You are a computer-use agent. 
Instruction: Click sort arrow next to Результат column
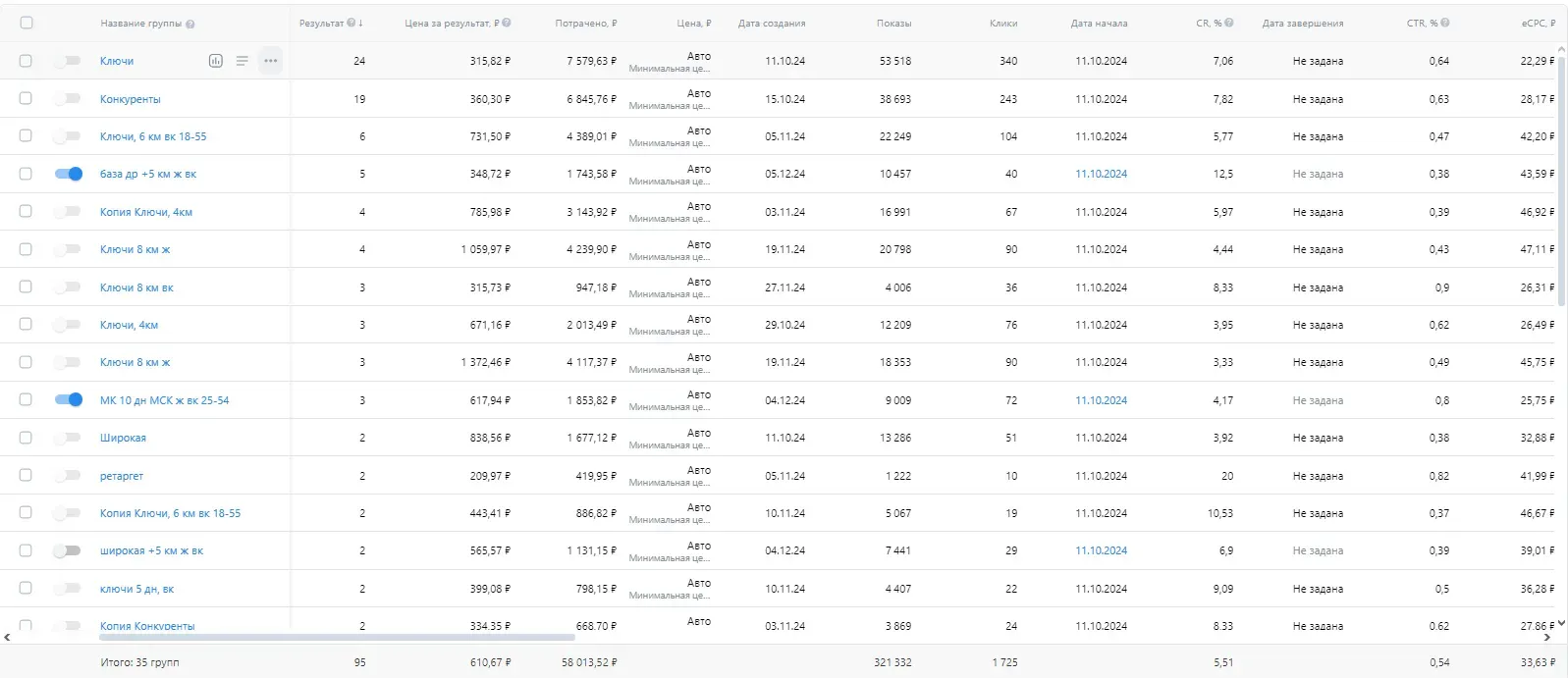click(x=361, y=23)
